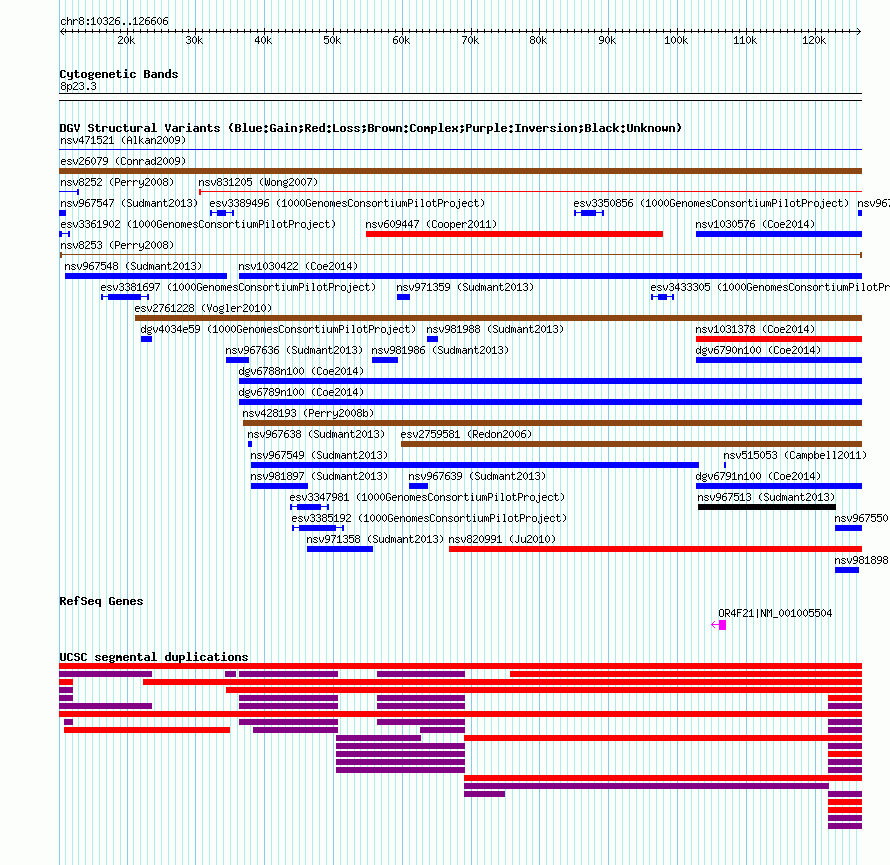890x865 pixels.
Task: Click the ruler's right end arrow
Action: click(x=859, y=31)
